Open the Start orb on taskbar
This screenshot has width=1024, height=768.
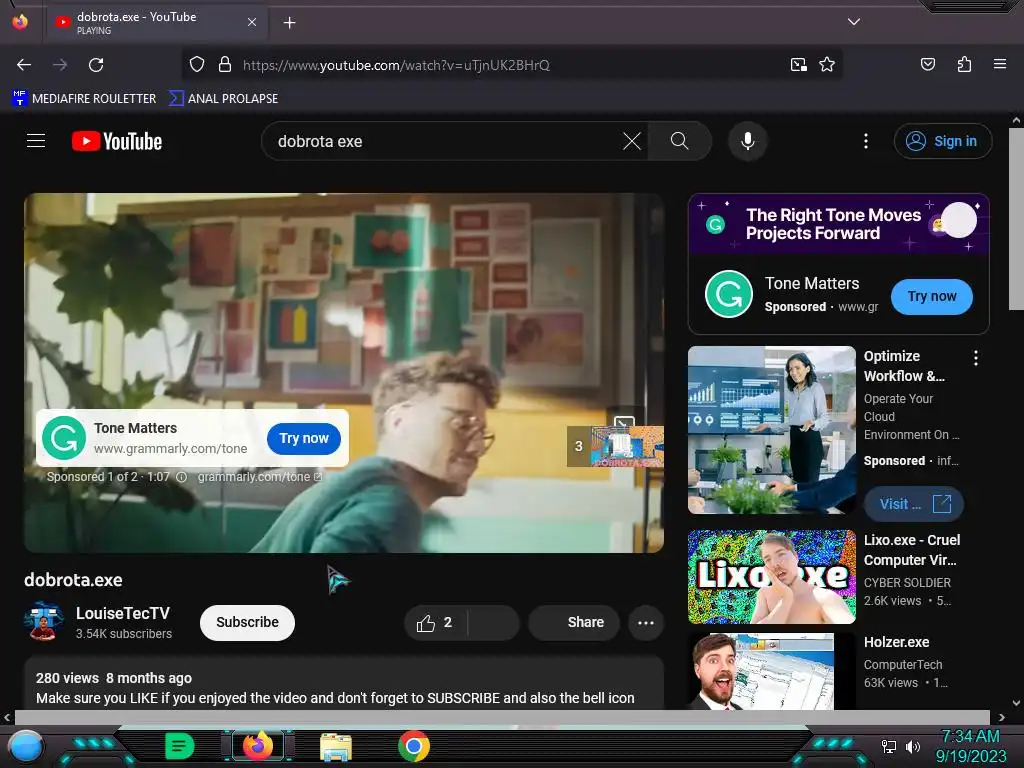[x=26, y=747]
